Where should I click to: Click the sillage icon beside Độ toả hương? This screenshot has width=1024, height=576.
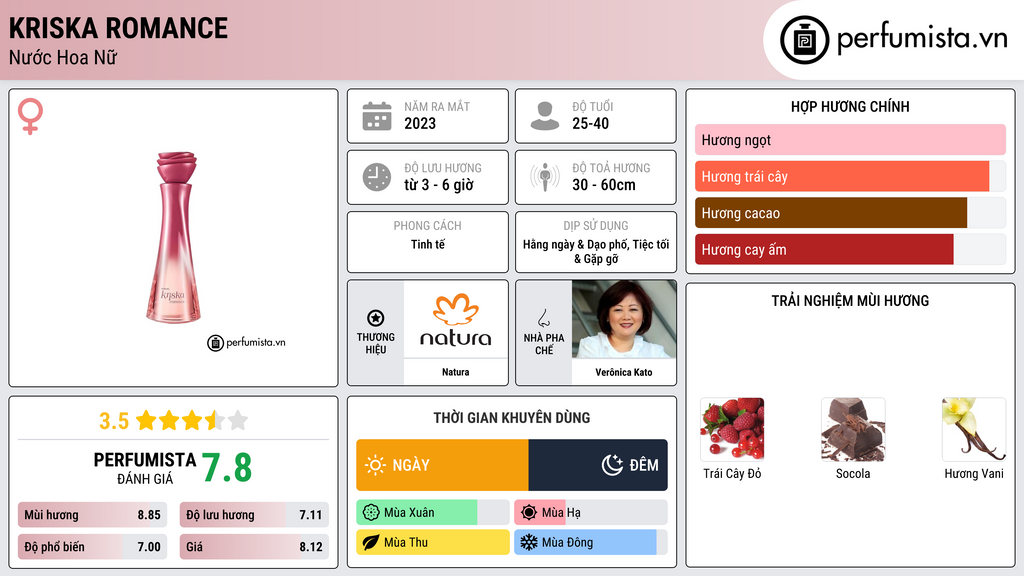click(x=545, y=177)
